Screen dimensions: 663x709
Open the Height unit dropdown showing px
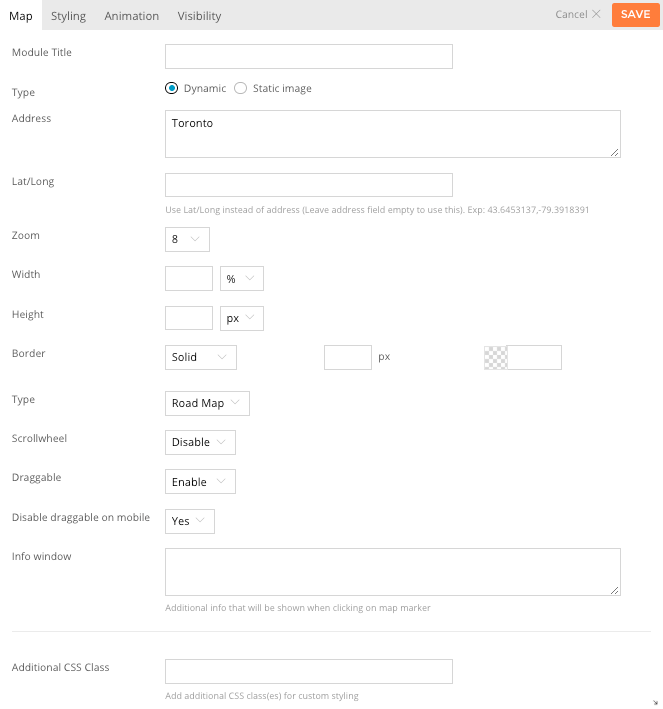pos(242,318)
